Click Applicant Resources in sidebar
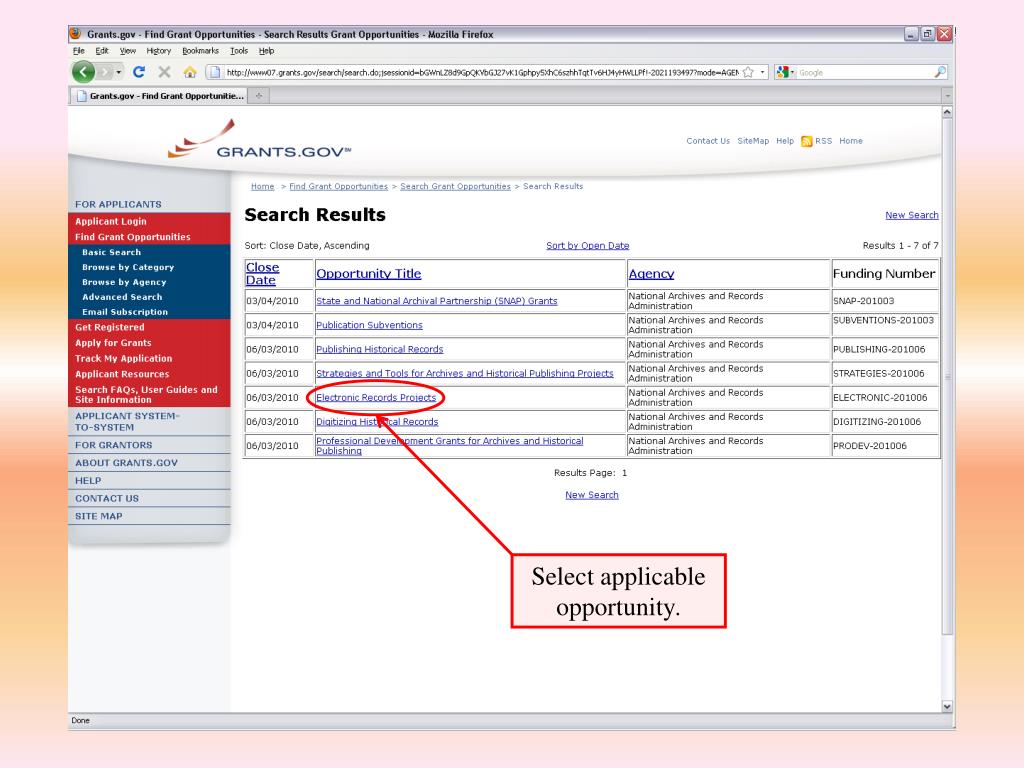The height and width of the screenshot is (768, 1024). tap(122, 374)
